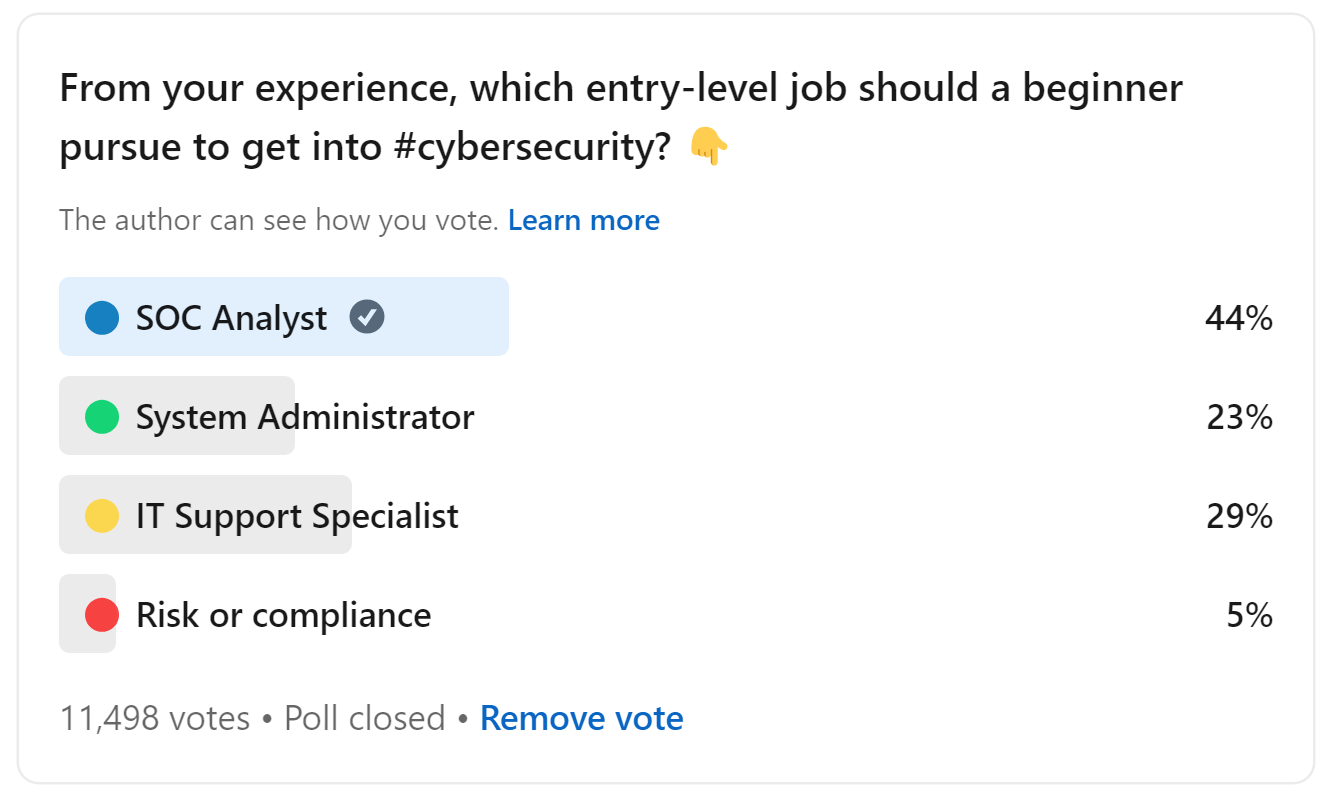Click the 23% result for System Administrator
The image size is (1336, 796).
pos(1239,417)
